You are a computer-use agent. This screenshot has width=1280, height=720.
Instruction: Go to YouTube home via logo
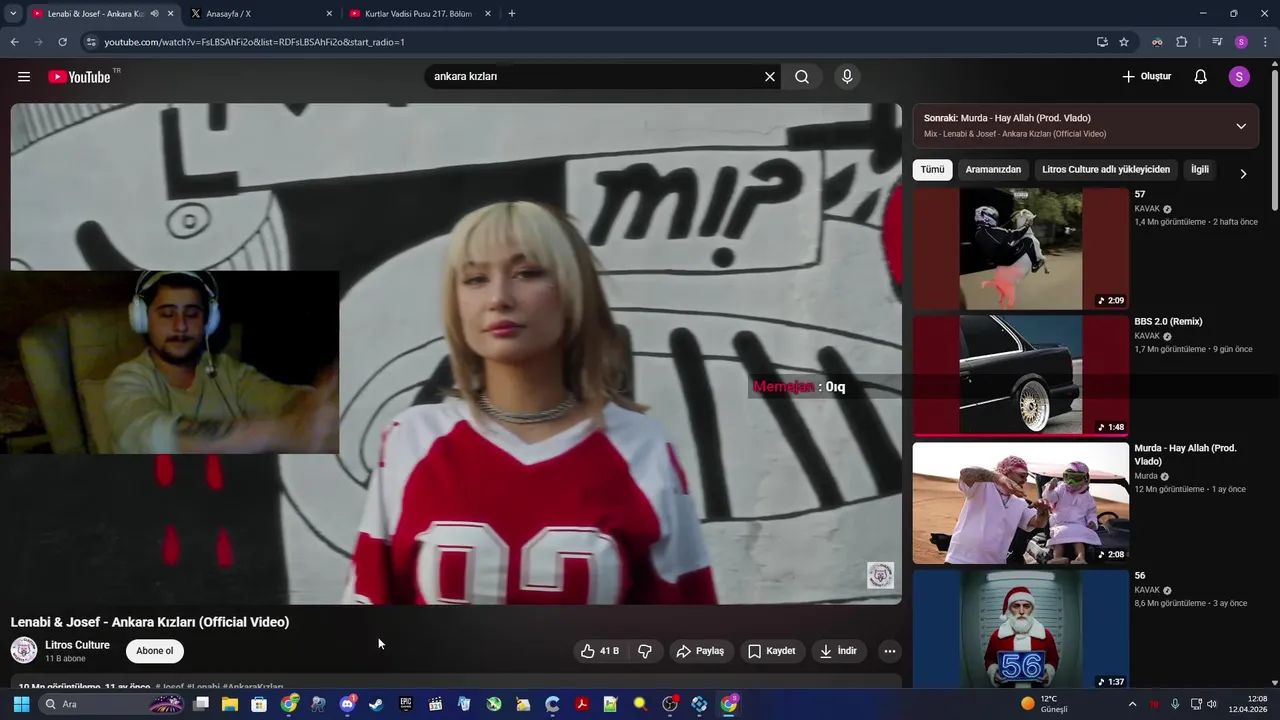pyautogui.click(x=79, y=77)
